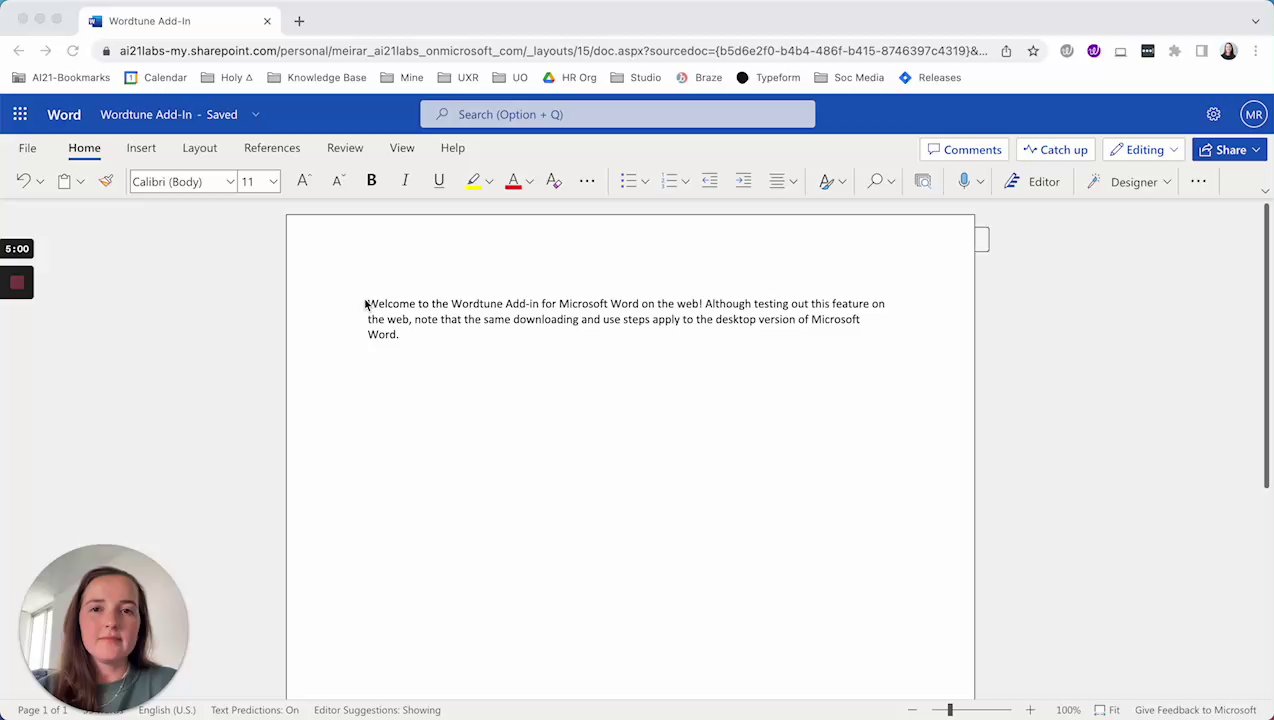Open the Review tab
Screen dimensions: 1274x720
point(345,148)
